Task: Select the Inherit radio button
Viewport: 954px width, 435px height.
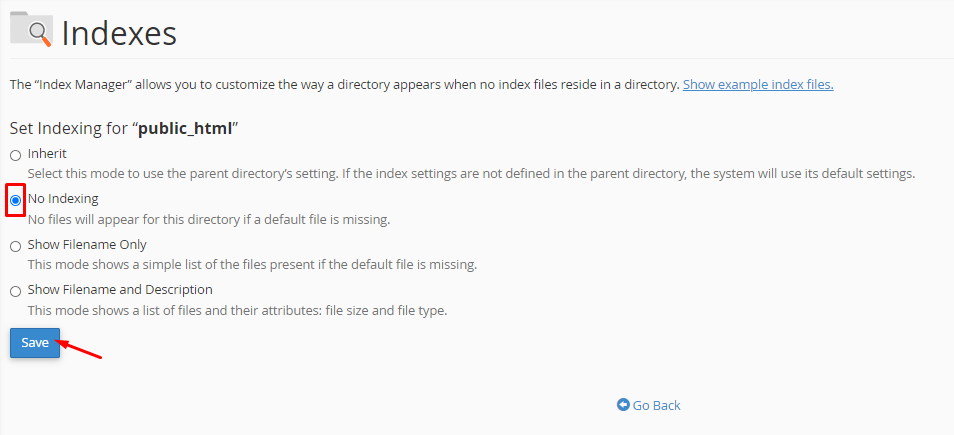Action: pyautogui.click(x=15, y=155)
